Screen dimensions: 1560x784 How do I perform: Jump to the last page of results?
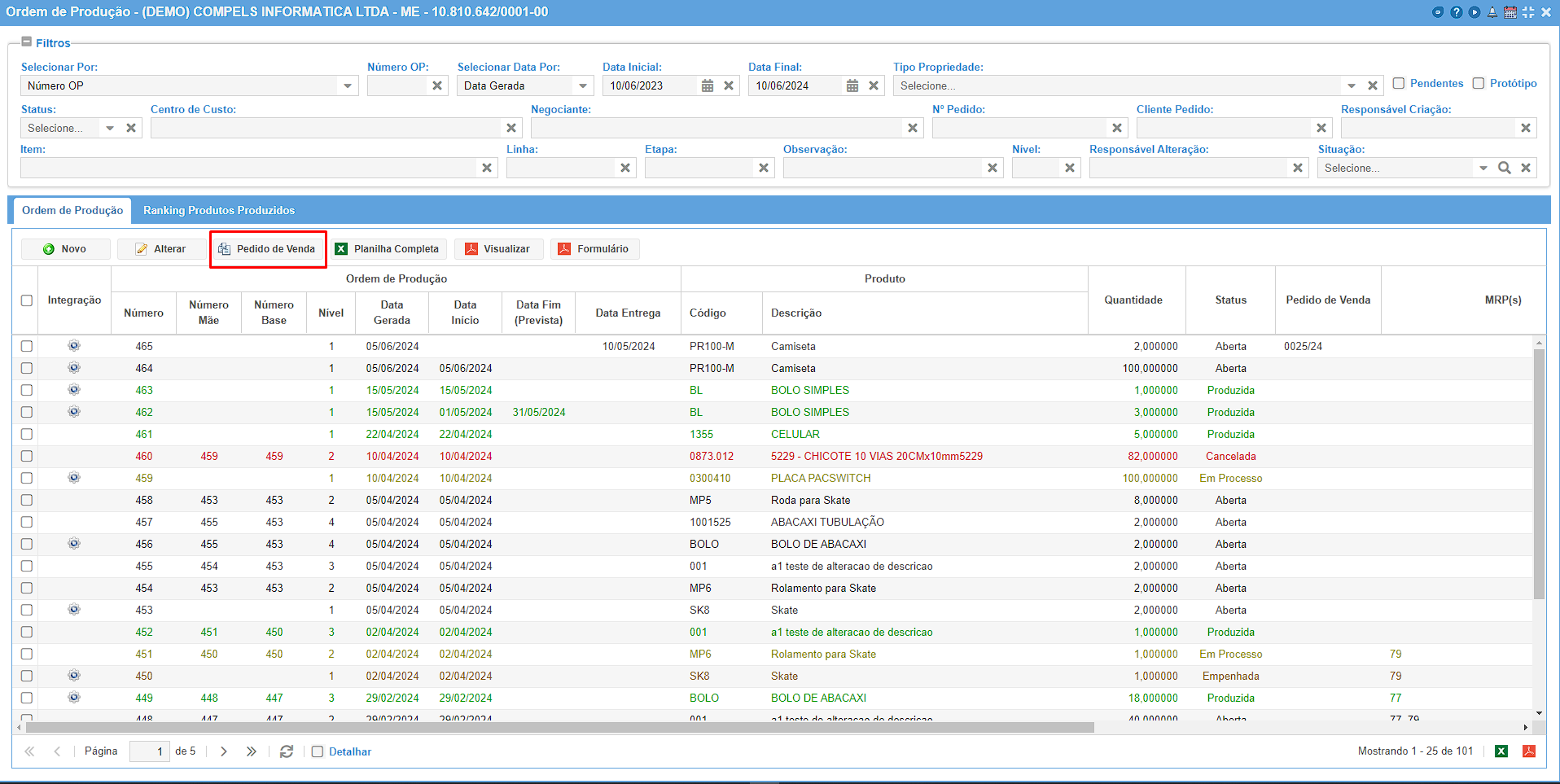(252, 751)
